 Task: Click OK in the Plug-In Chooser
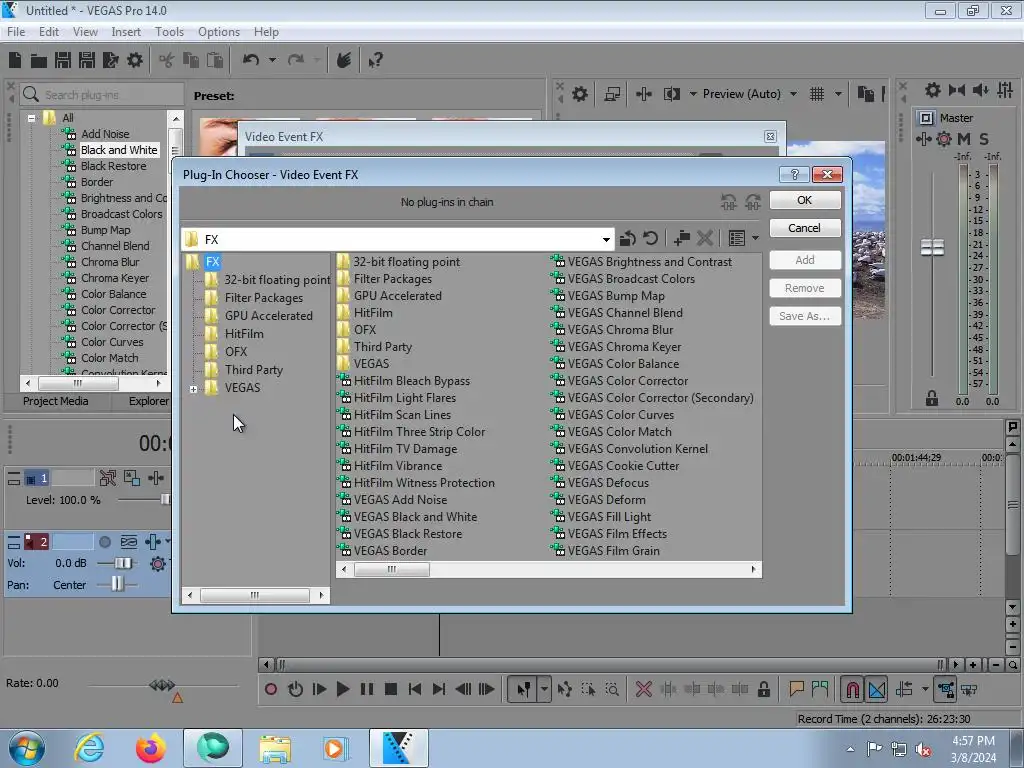tap(805, 200)
